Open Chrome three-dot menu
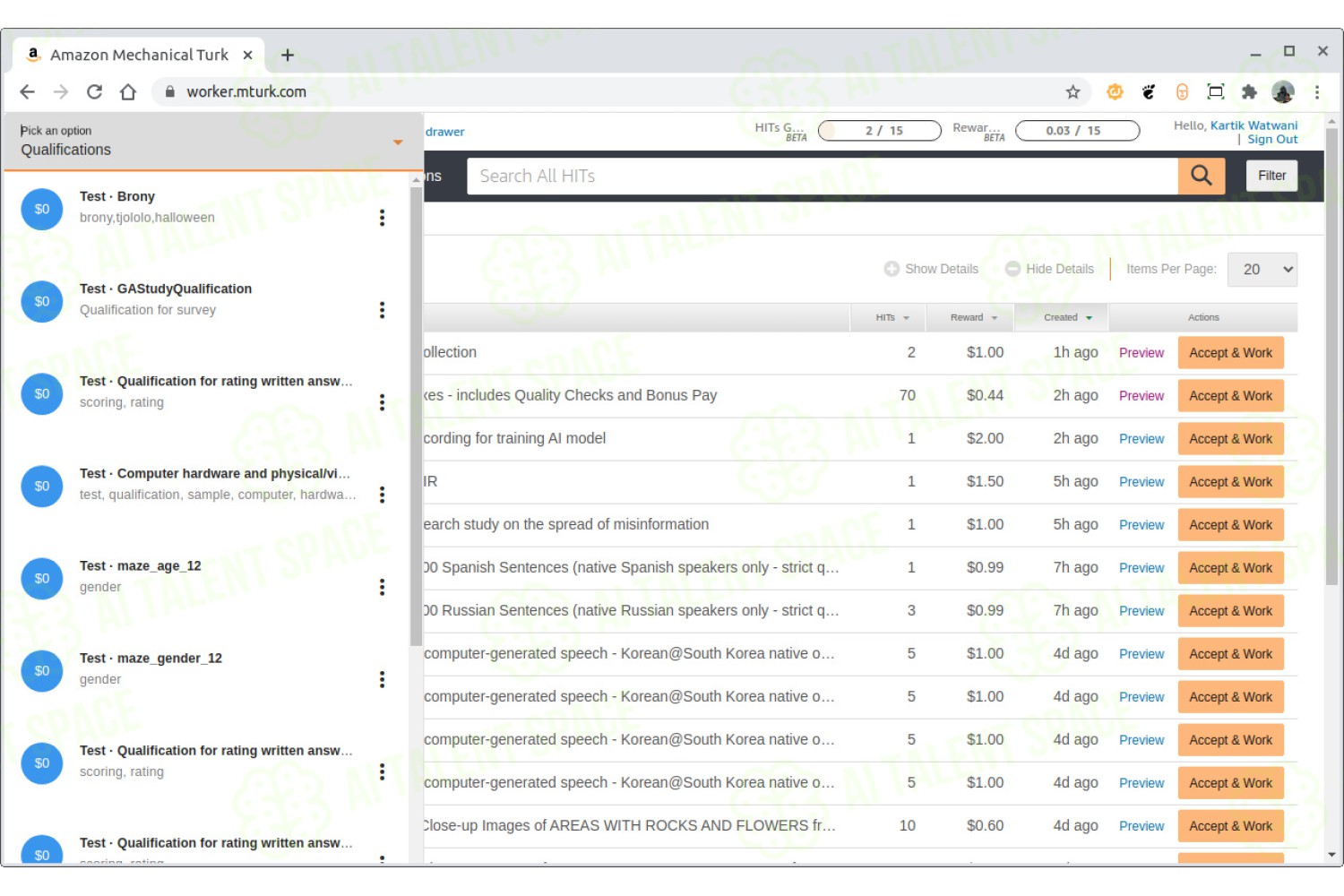The image size is (1344, 896). coord(1317,91)
